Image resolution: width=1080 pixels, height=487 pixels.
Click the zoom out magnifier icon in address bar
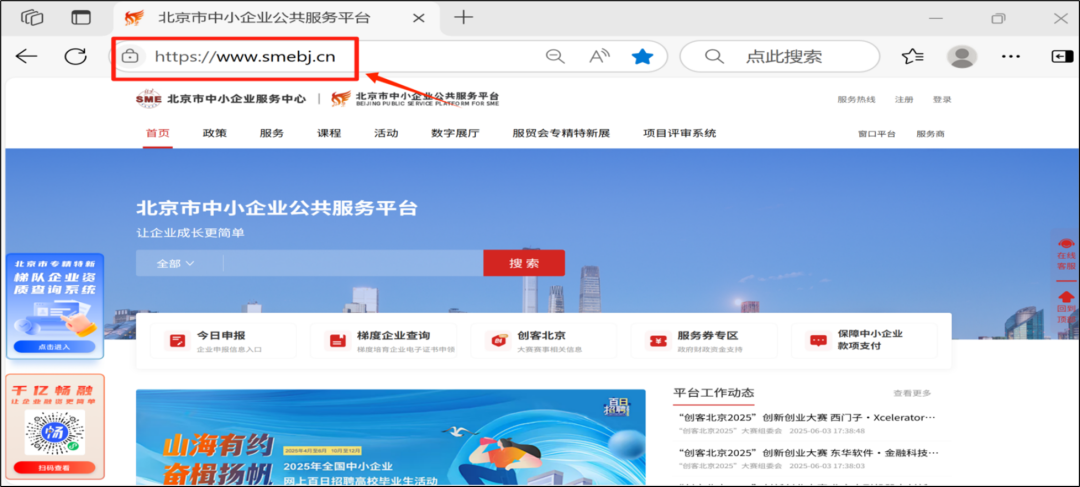[x=555, y=56]
